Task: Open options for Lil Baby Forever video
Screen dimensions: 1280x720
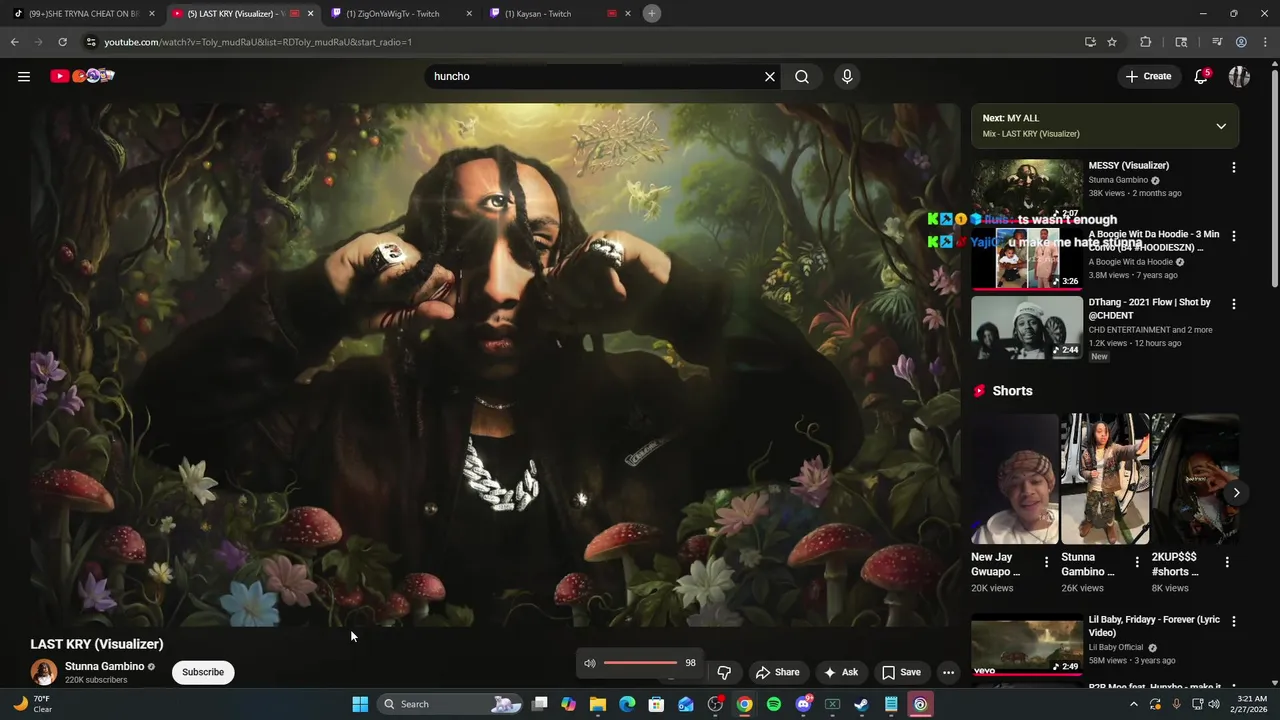Action: [x=1233, y=621]
